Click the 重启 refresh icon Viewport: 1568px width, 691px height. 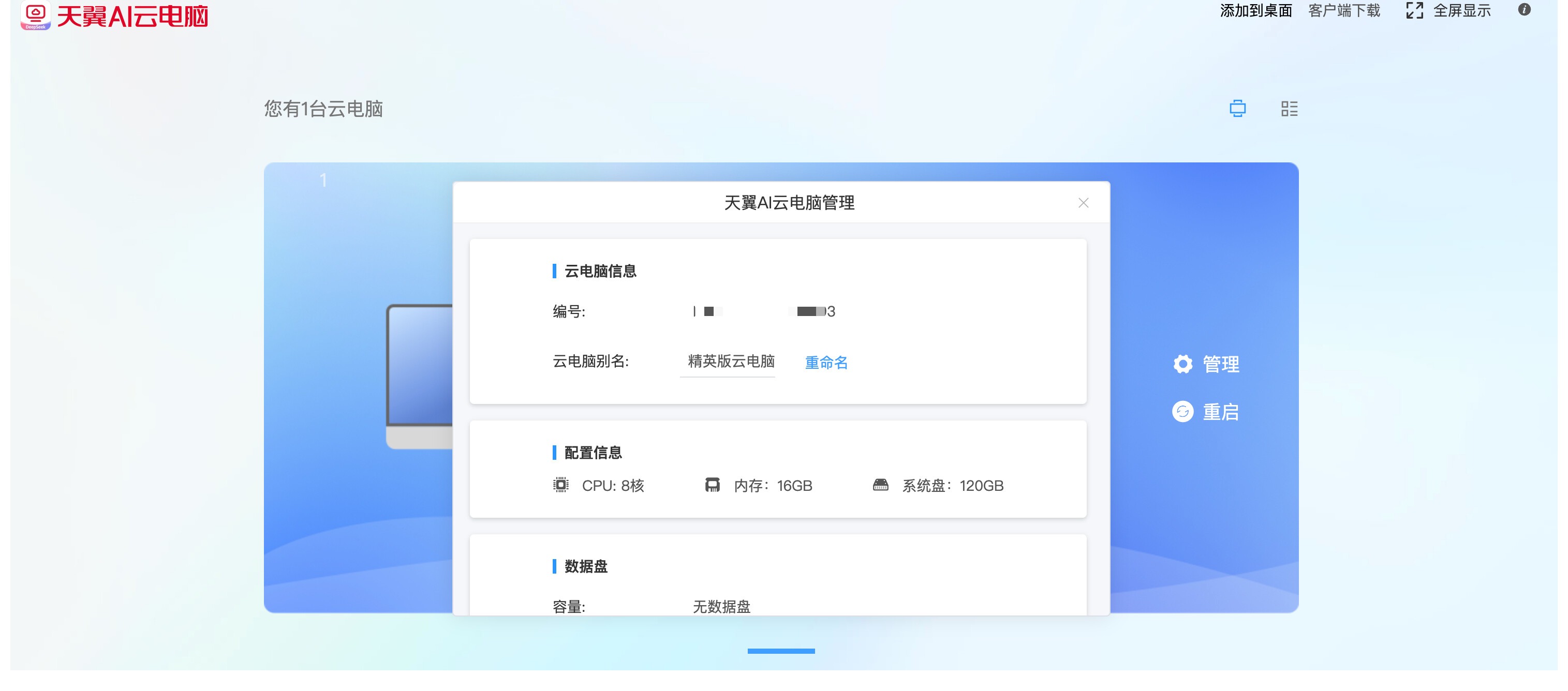[1182, 412]
